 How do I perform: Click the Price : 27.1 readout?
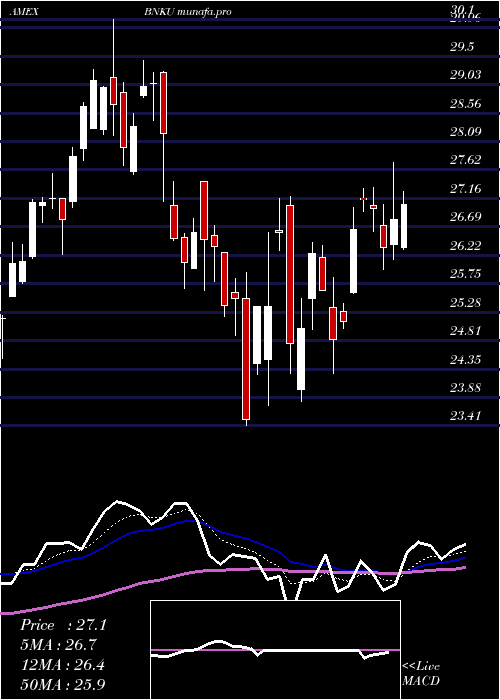pyautogui.click(x=63, y=625)
